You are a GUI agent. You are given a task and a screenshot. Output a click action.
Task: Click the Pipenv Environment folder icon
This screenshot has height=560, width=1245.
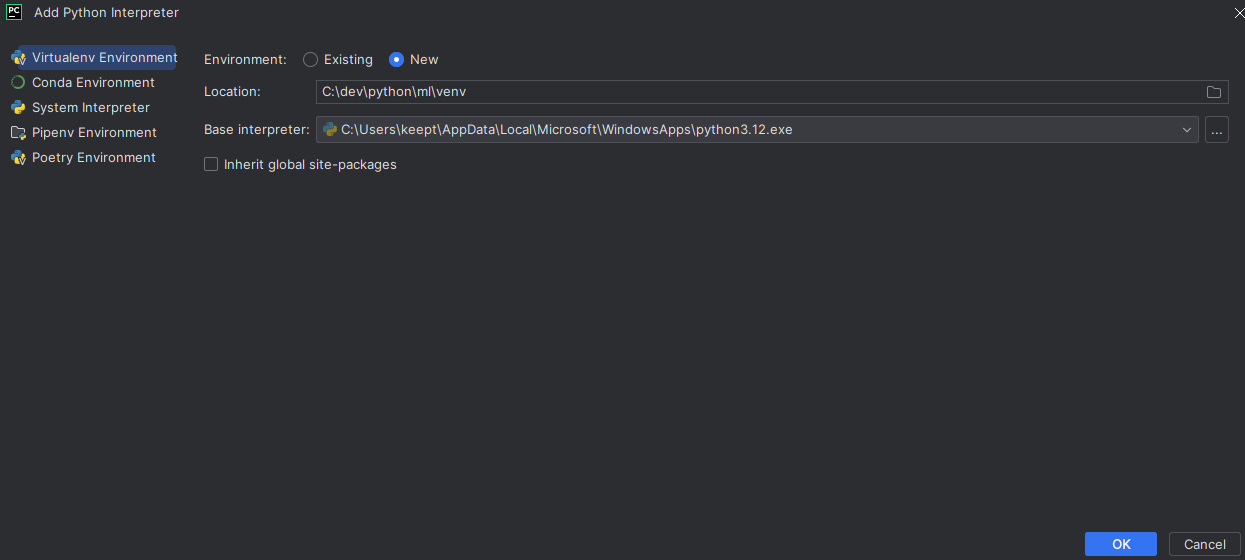click(x=18, y=132)
